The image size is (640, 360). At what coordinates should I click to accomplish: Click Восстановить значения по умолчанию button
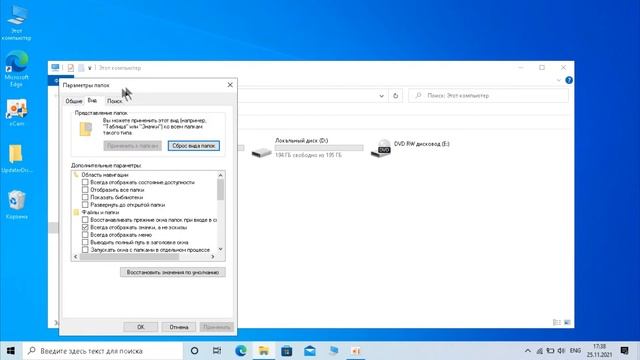click(173, 272)
